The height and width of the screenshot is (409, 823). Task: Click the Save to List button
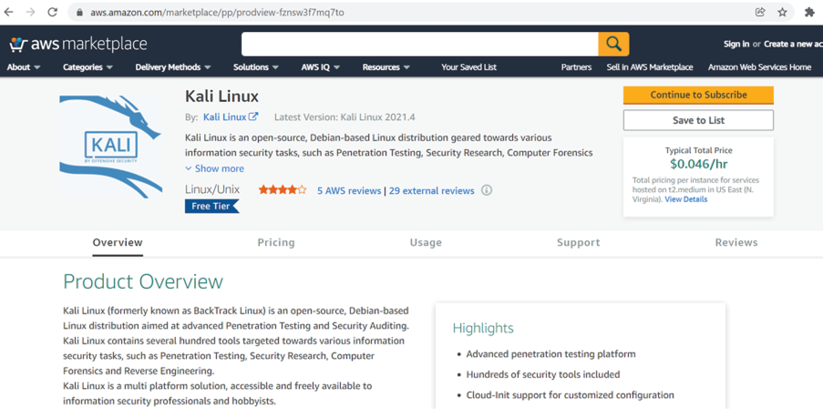point(699,120)
